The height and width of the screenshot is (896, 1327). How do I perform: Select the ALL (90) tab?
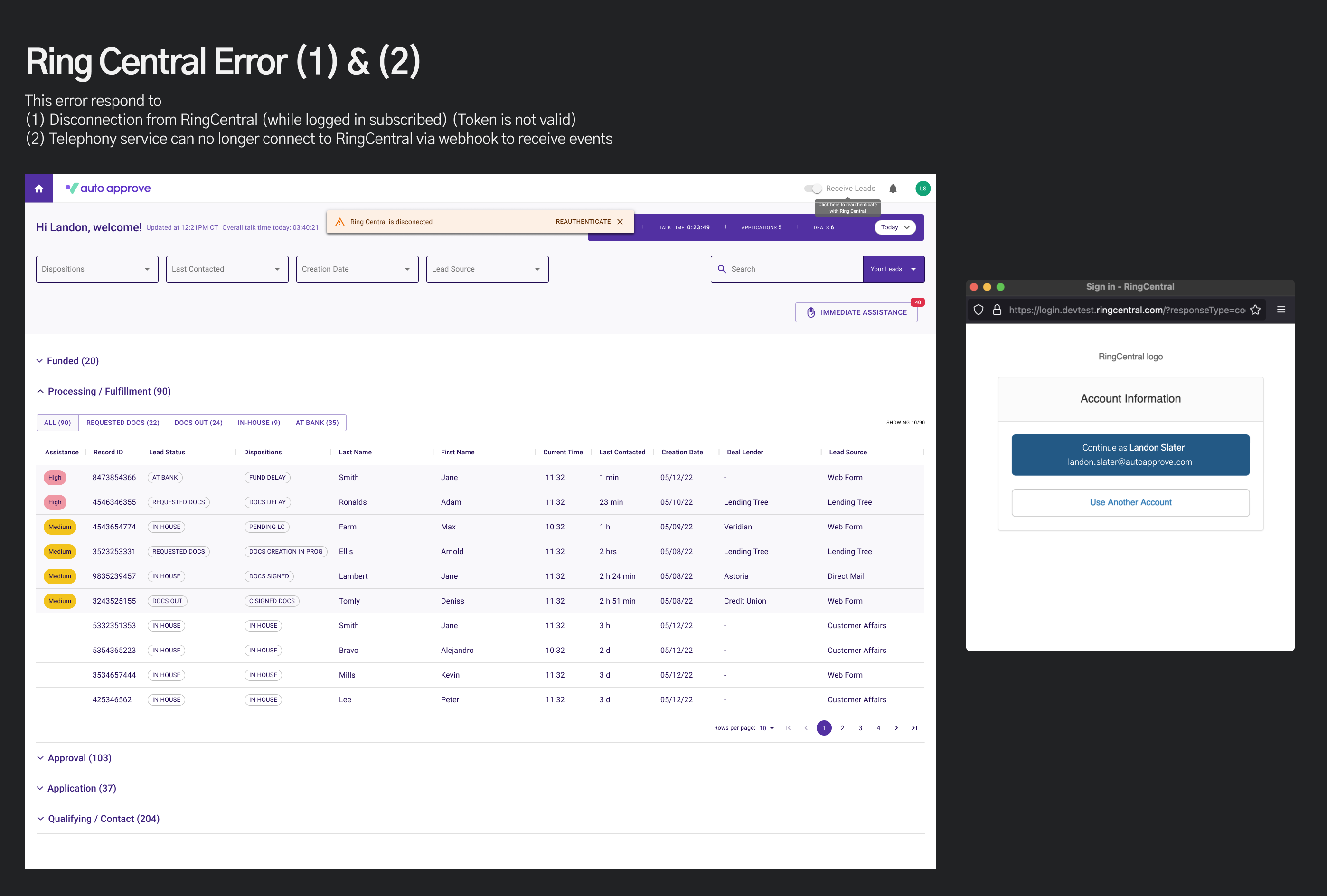57,423
